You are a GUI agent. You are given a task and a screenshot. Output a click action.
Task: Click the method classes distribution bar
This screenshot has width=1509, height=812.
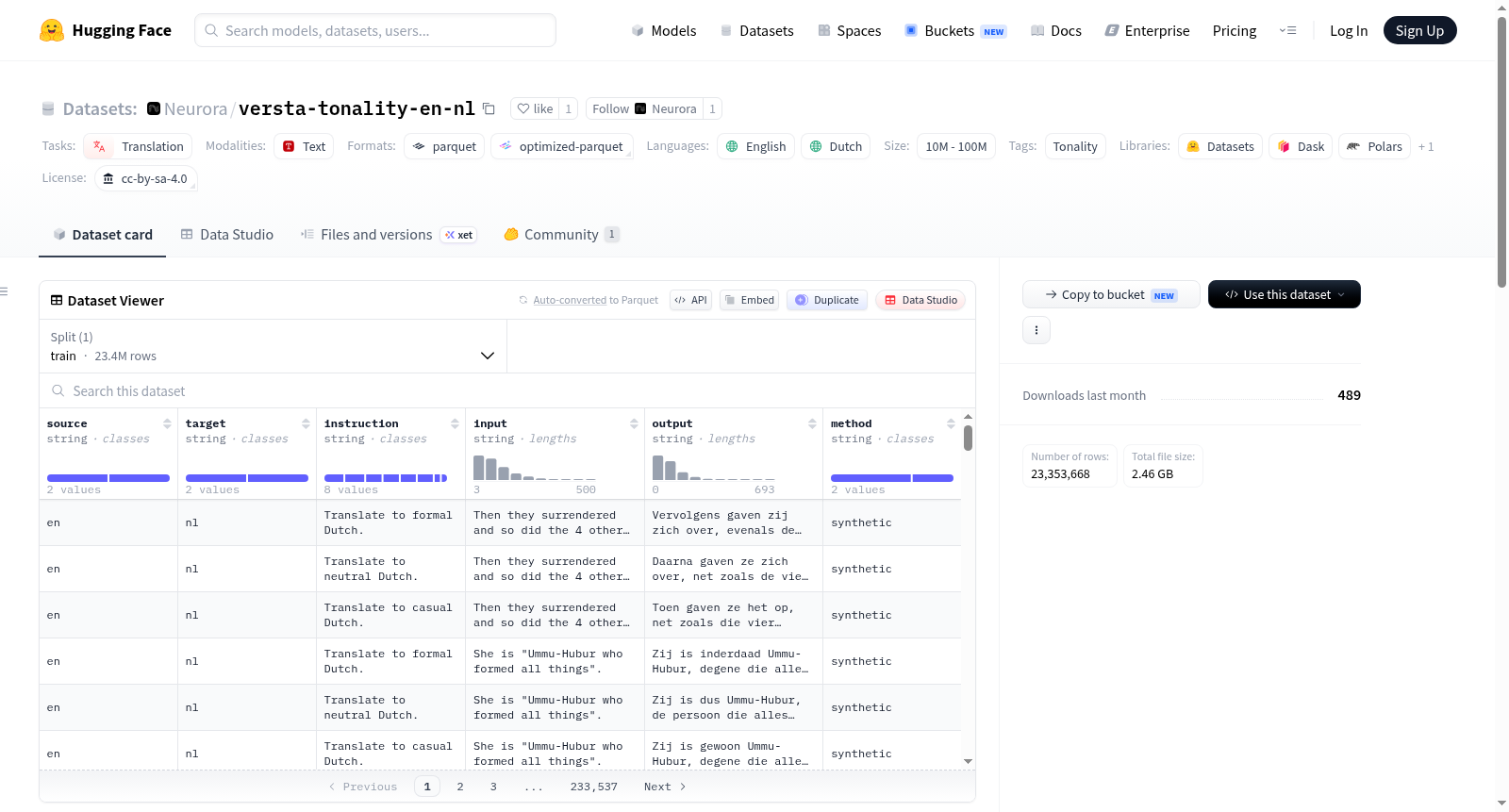point(892,478)
